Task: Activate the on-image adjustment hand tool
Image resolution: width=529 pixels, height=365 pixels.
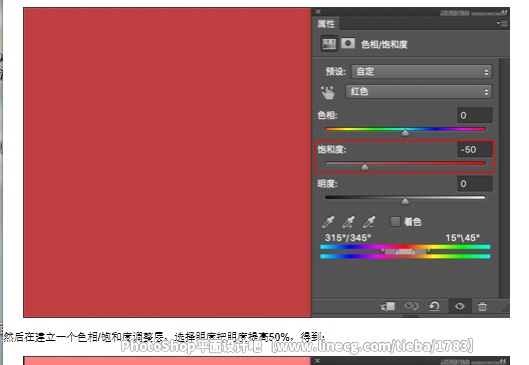Action: click(328, 92)
